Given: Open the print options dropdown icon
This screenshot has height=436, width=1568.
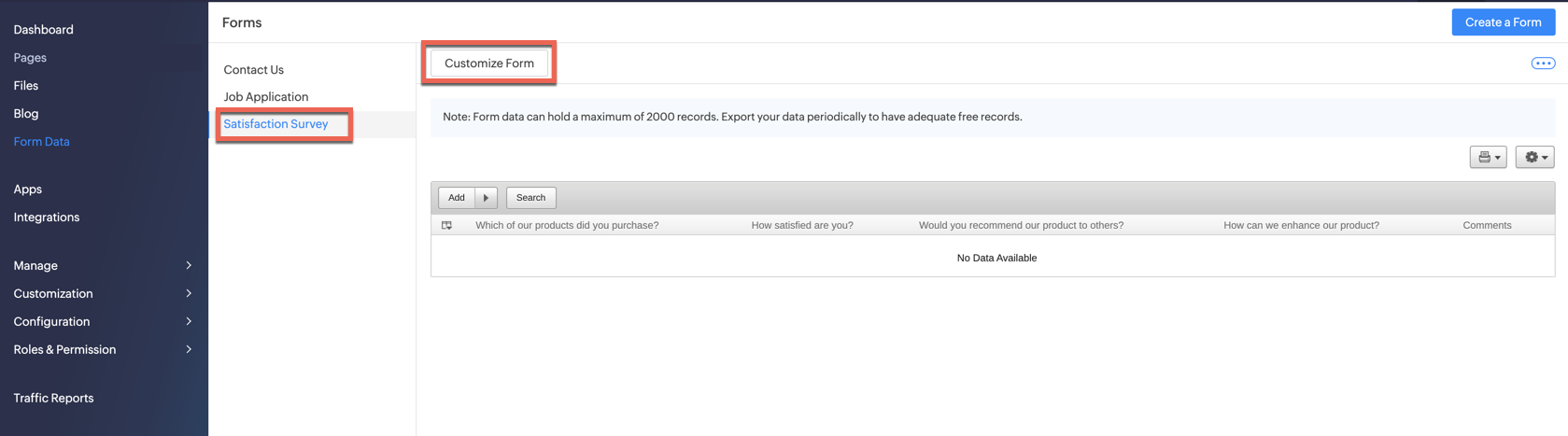Looking at the screenshot, I should (x=1489, y=157).
